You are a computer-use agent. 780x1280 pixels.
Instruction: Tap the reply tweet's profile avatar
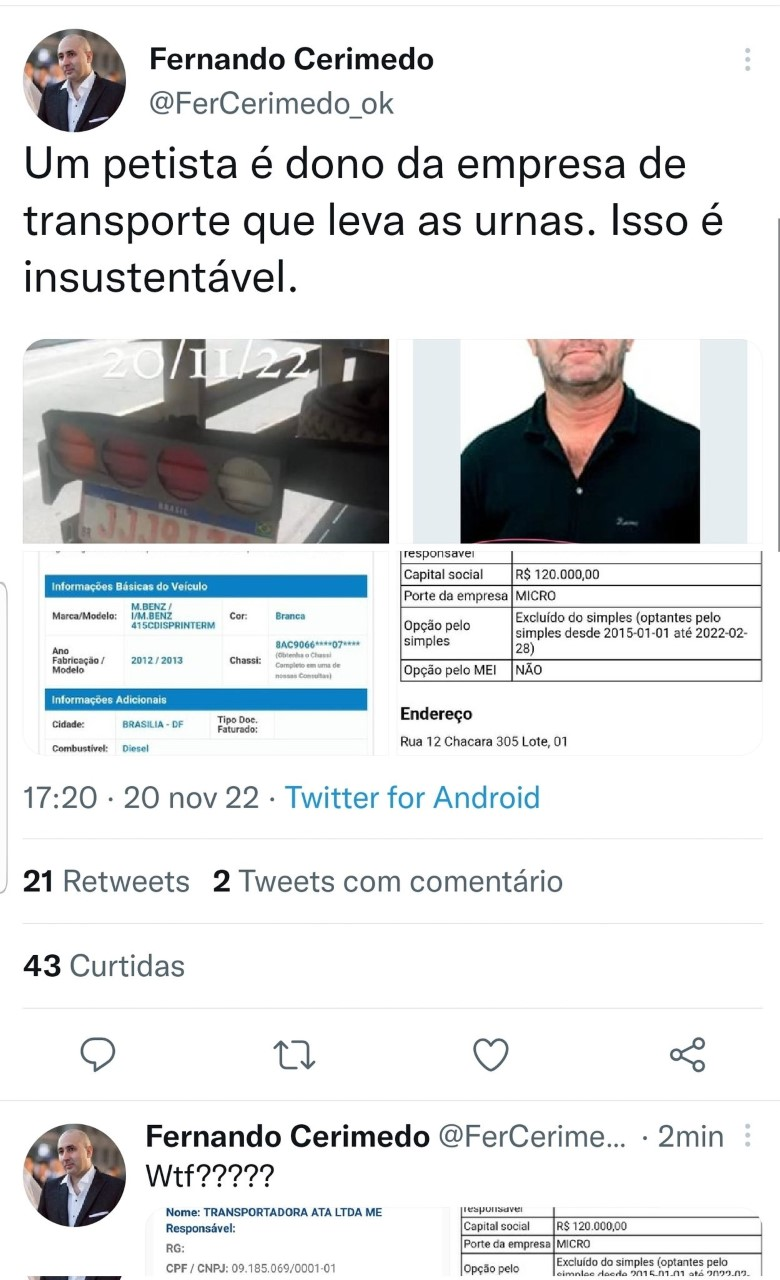(x=75, y=1175)
